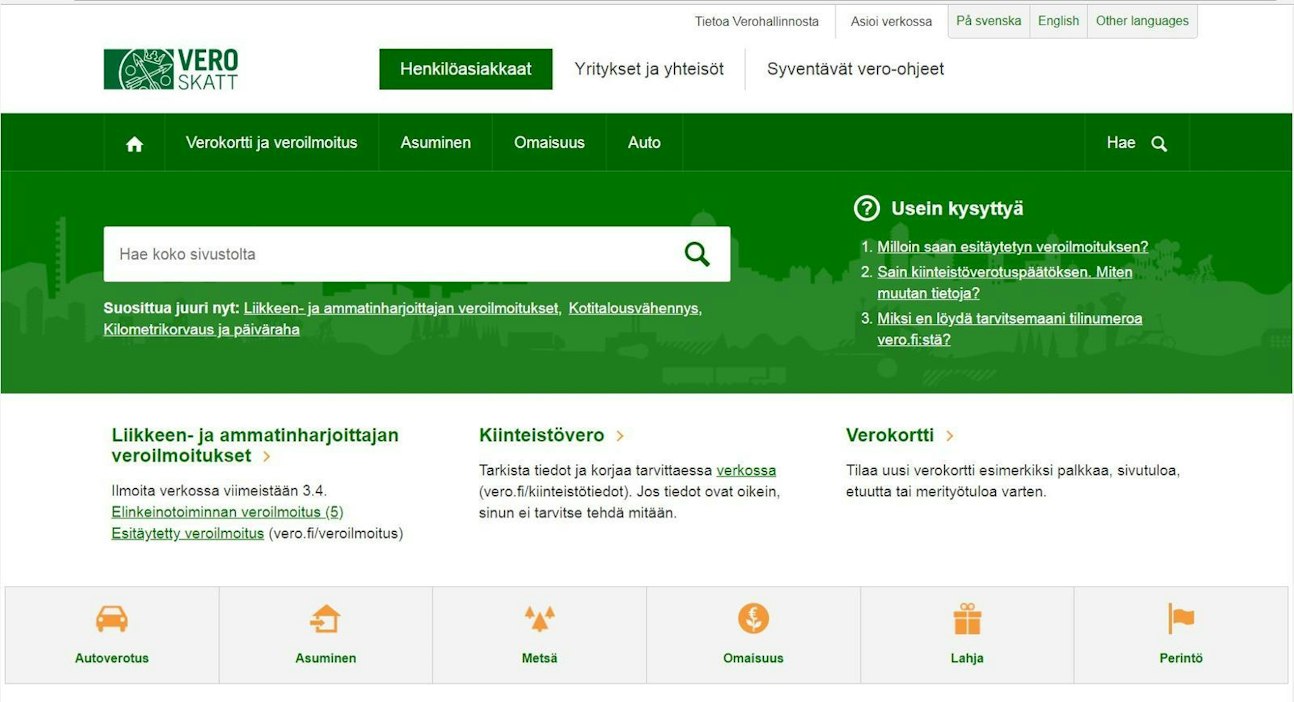Select the Henkilöasiakkaat tab
Viewport: 1294px width, 702px height.
tap(466, 69)
